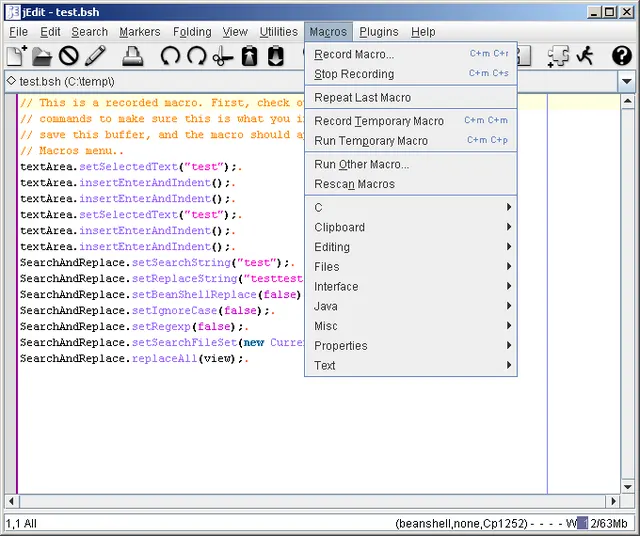Select Record Macro... menu entry
Screen dimensions: 640x536
point(411,54)
